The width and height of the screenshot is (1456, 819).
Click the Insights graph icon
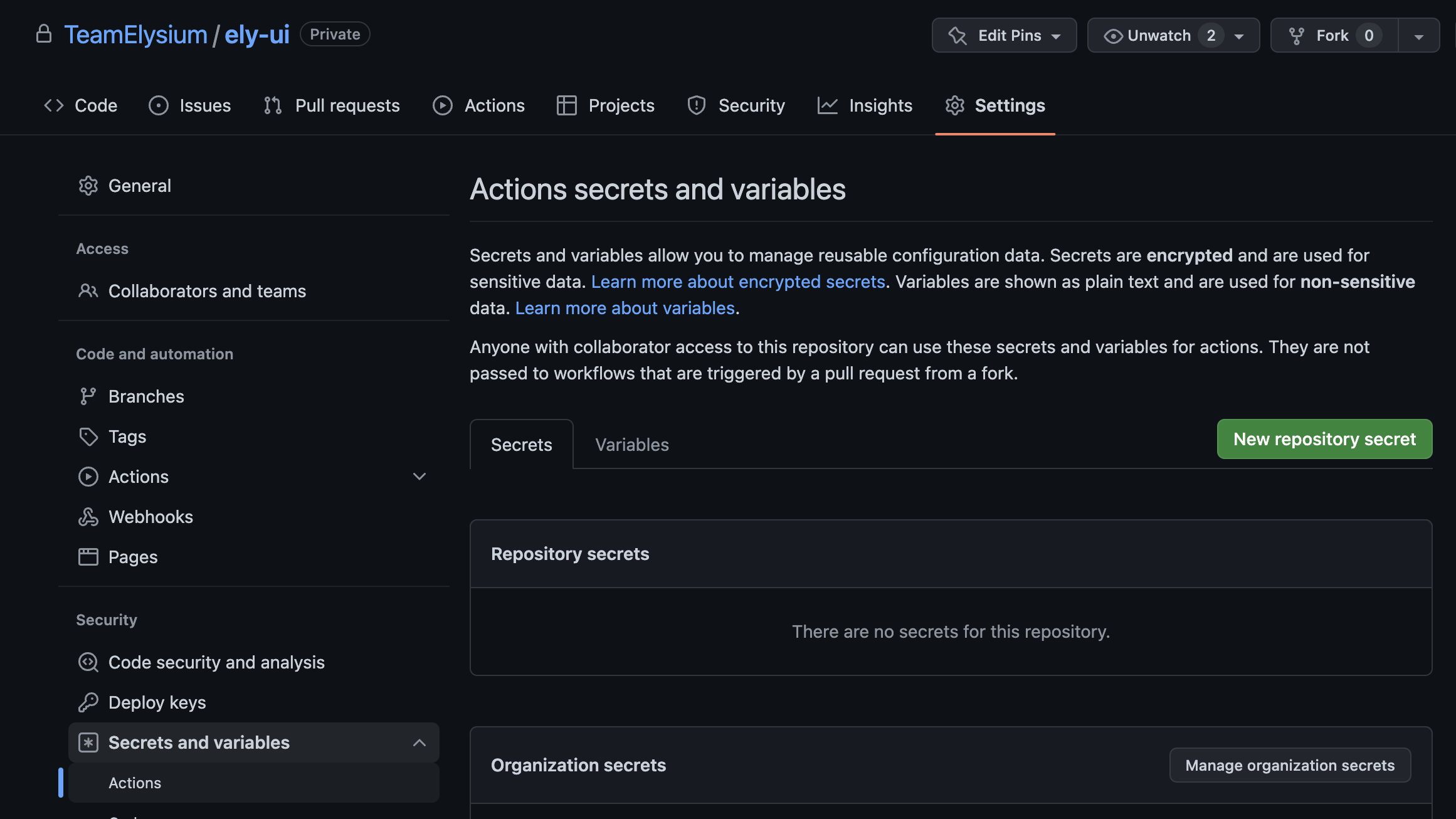(828, 105)
